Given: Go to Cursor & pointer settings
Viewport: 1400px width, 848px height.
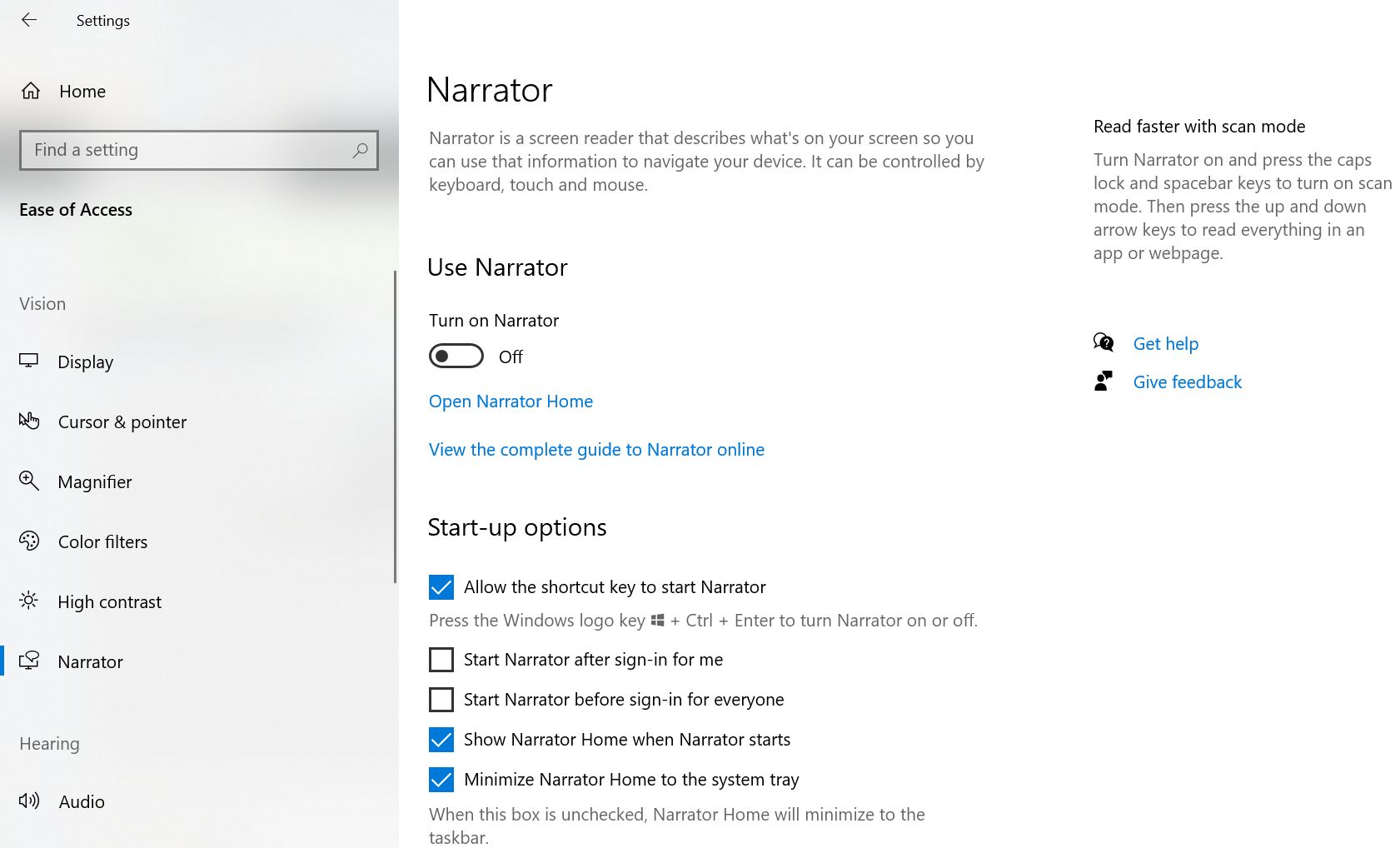Looking at the screenshot, I should pyautogui.click(x=198, y=422).
